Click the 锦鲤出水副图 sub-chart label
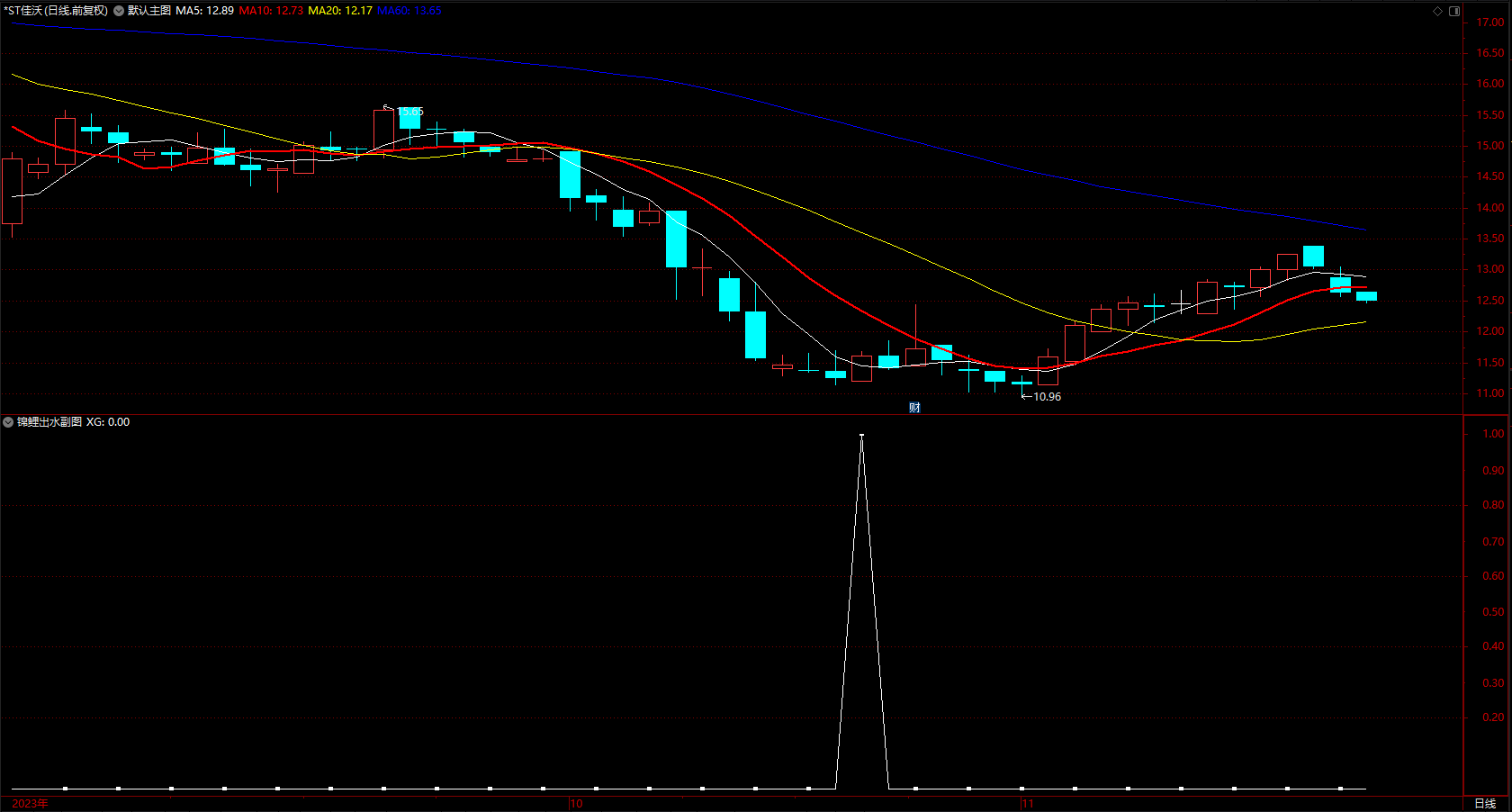 49,422
